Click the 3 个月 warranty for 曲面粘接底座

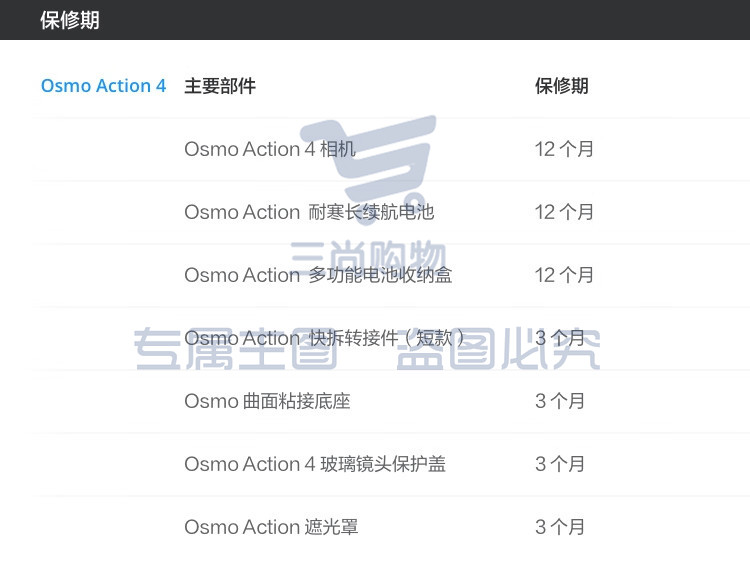tap(560, 401)
